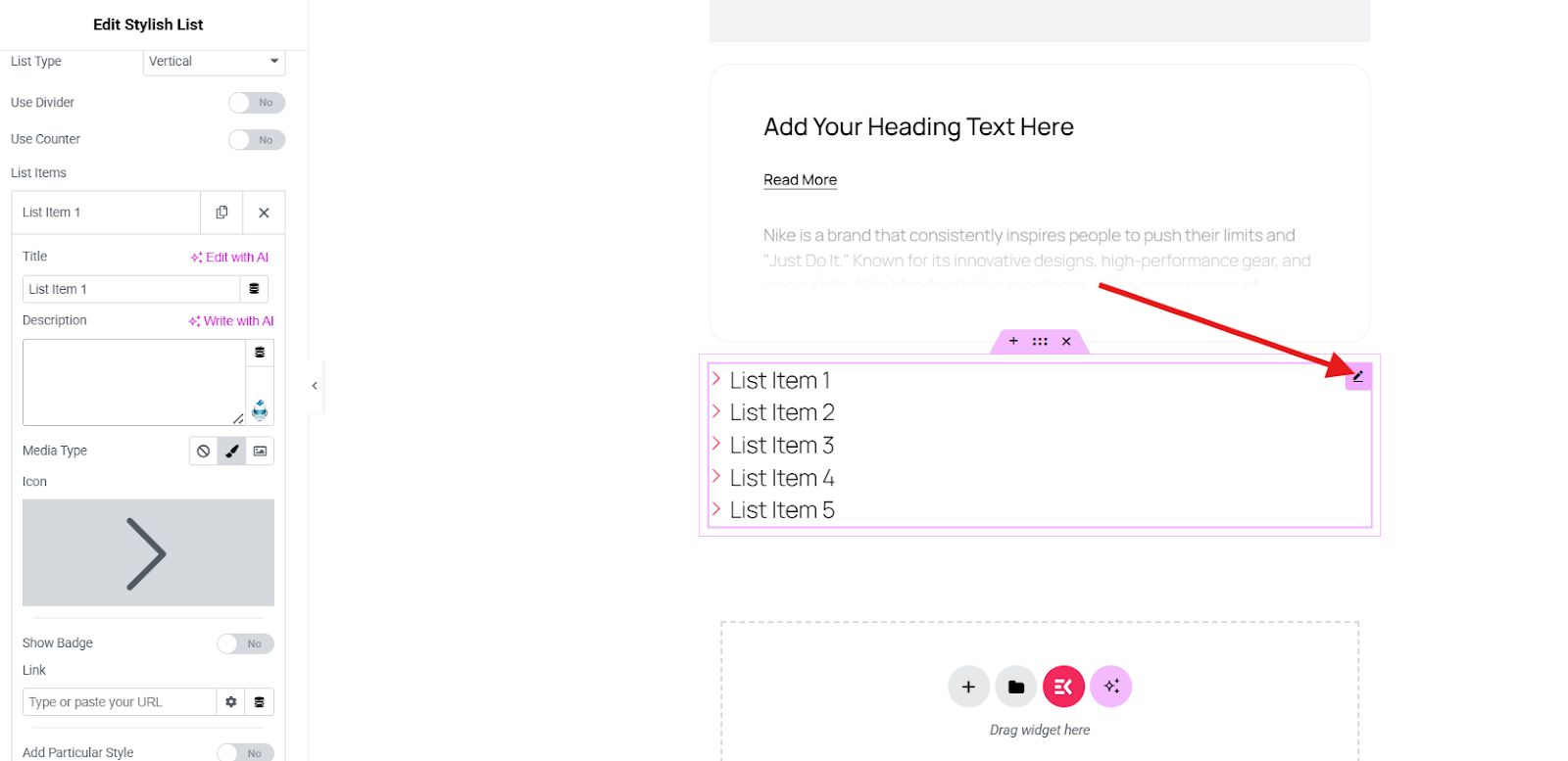1568x761 pixels.
Task: Add new section with plus button
Action: click(x=968, y=687)
